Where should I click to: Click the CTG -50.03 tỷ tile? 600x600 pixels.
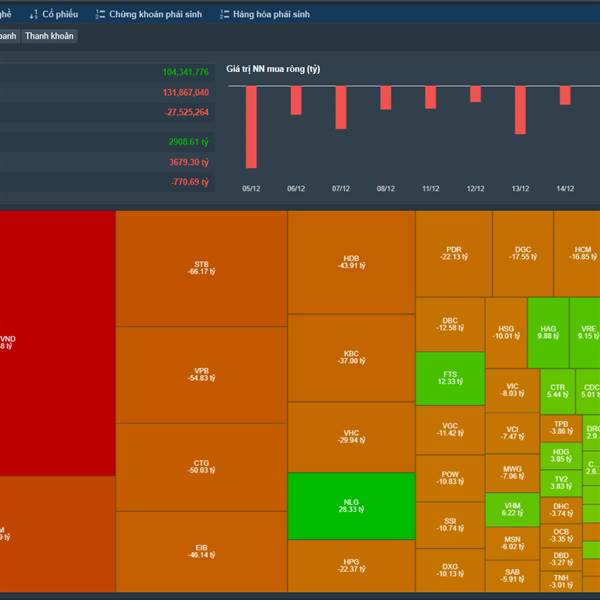point(201,467)
